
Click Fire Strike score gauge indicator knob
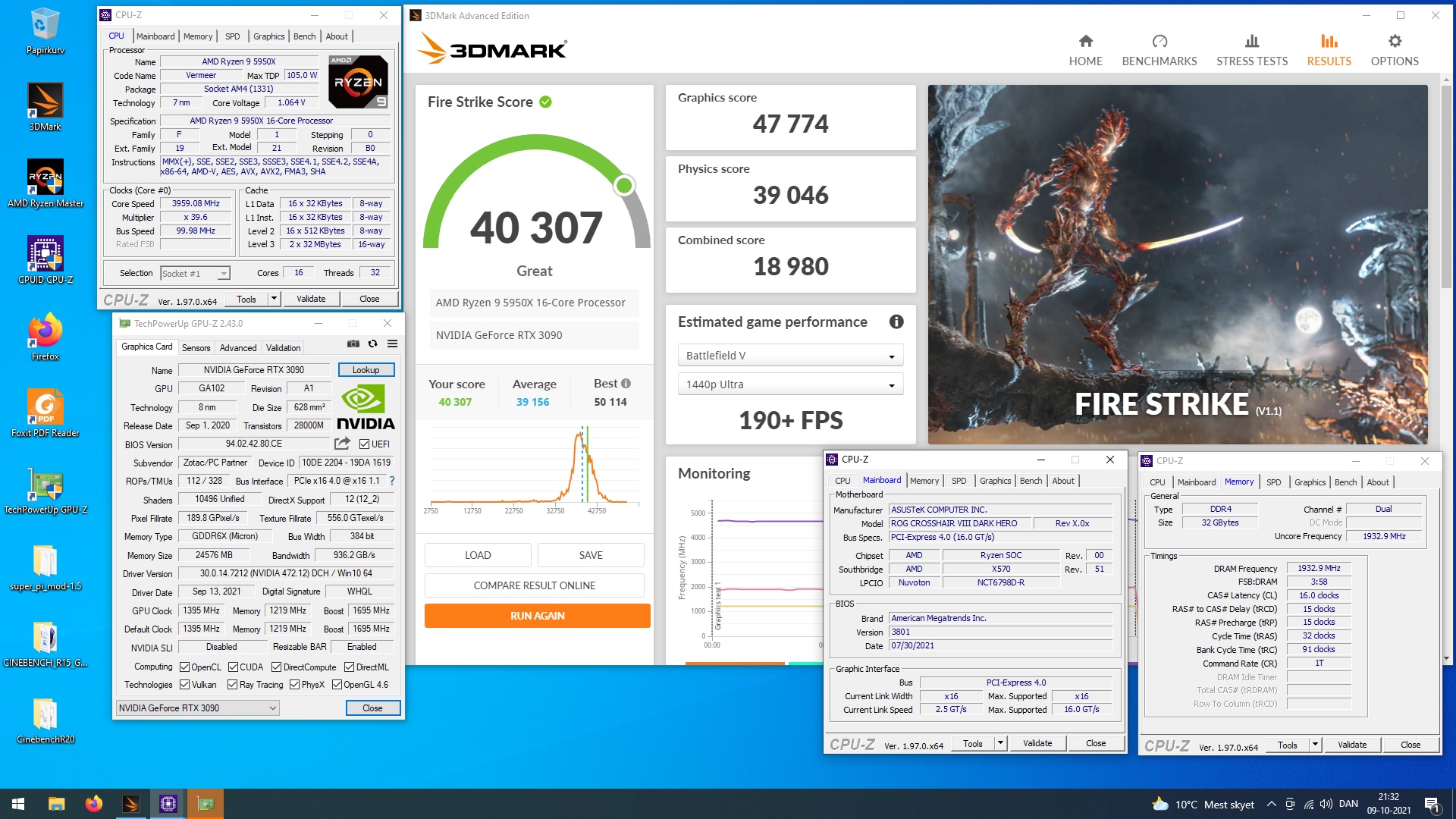[x=624, y=185]
